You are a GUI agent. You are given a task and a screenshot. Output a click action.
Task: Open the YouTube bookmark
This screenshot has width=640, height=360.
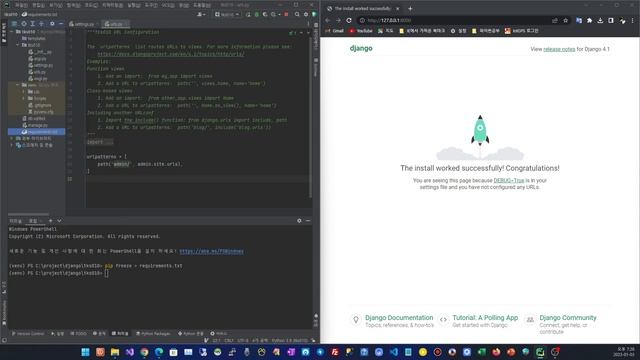tap(361, 31)
